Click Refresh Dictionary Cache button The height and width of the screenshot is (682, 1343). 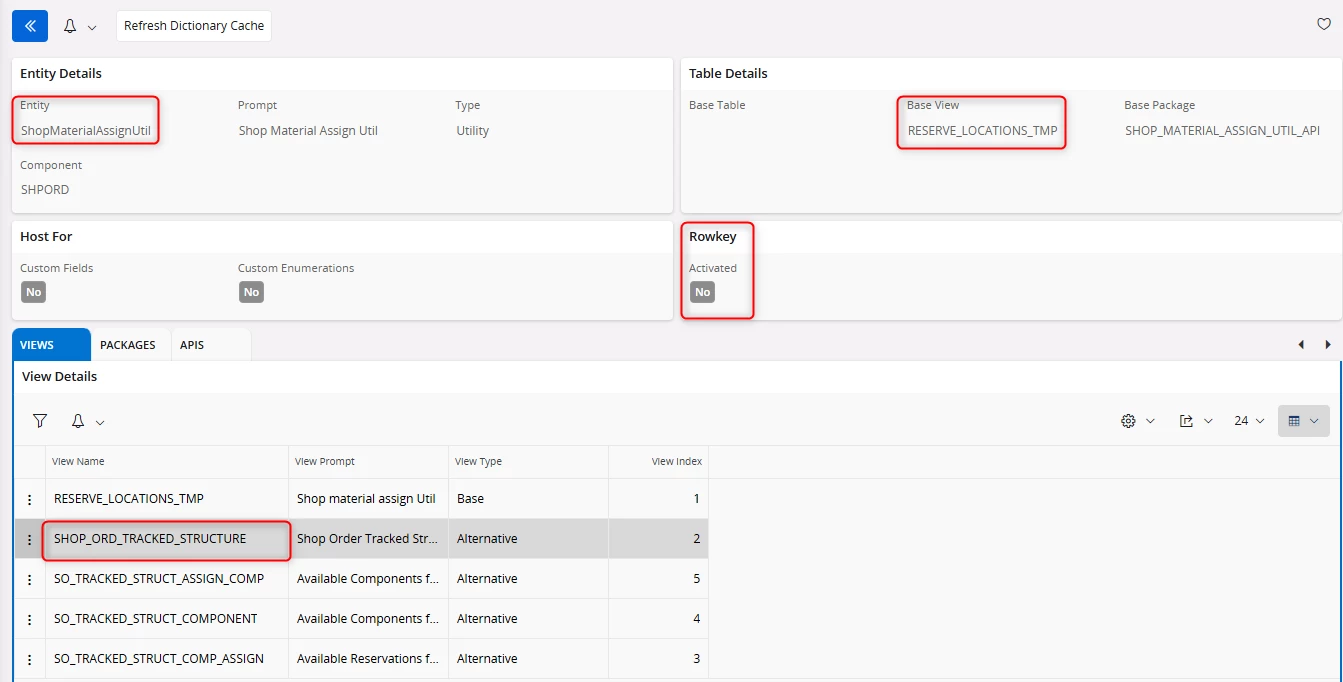[194, 26]
